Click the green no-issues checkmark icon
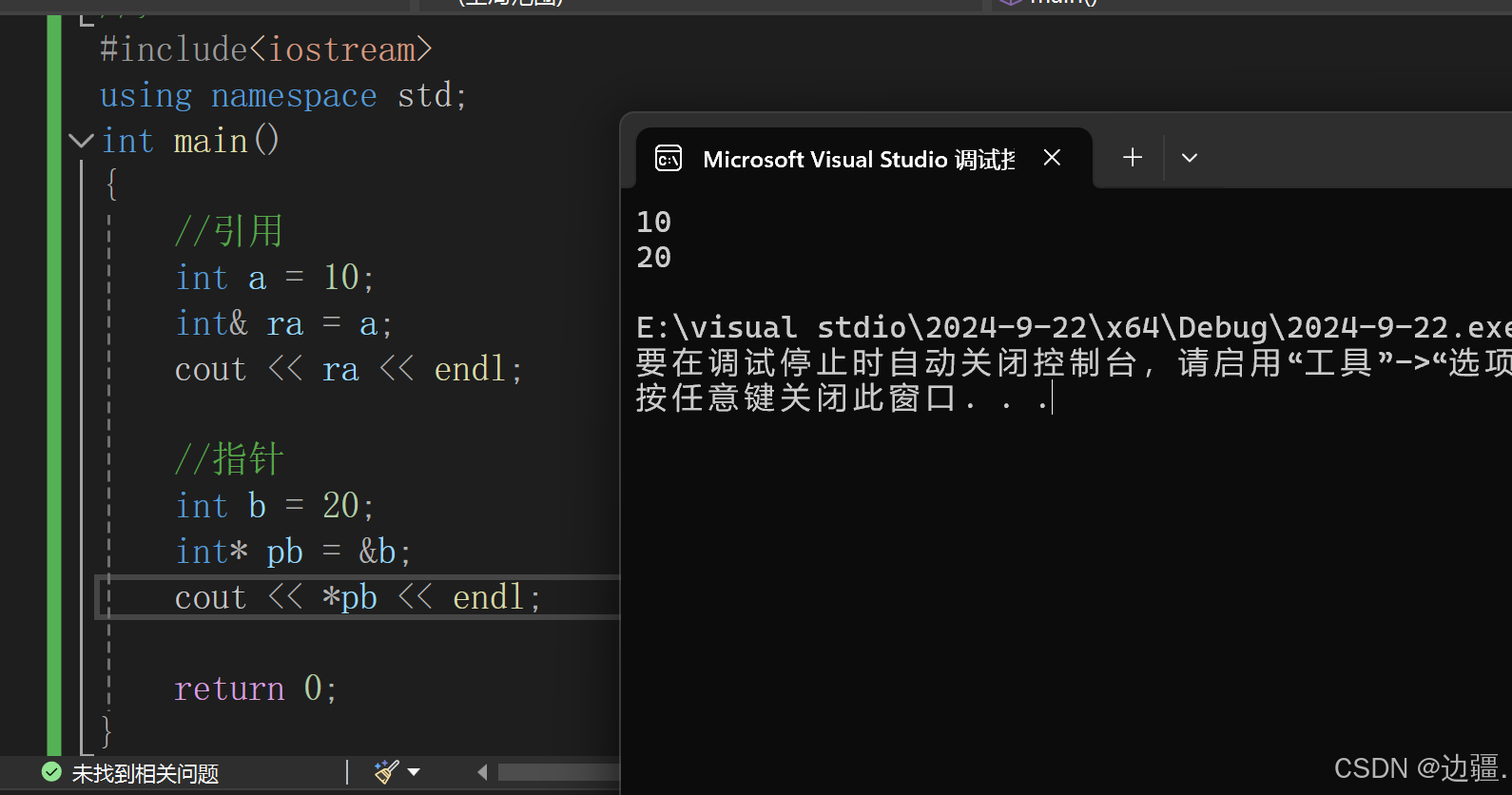Screen dimensions: 1512x795 [52, 772]
